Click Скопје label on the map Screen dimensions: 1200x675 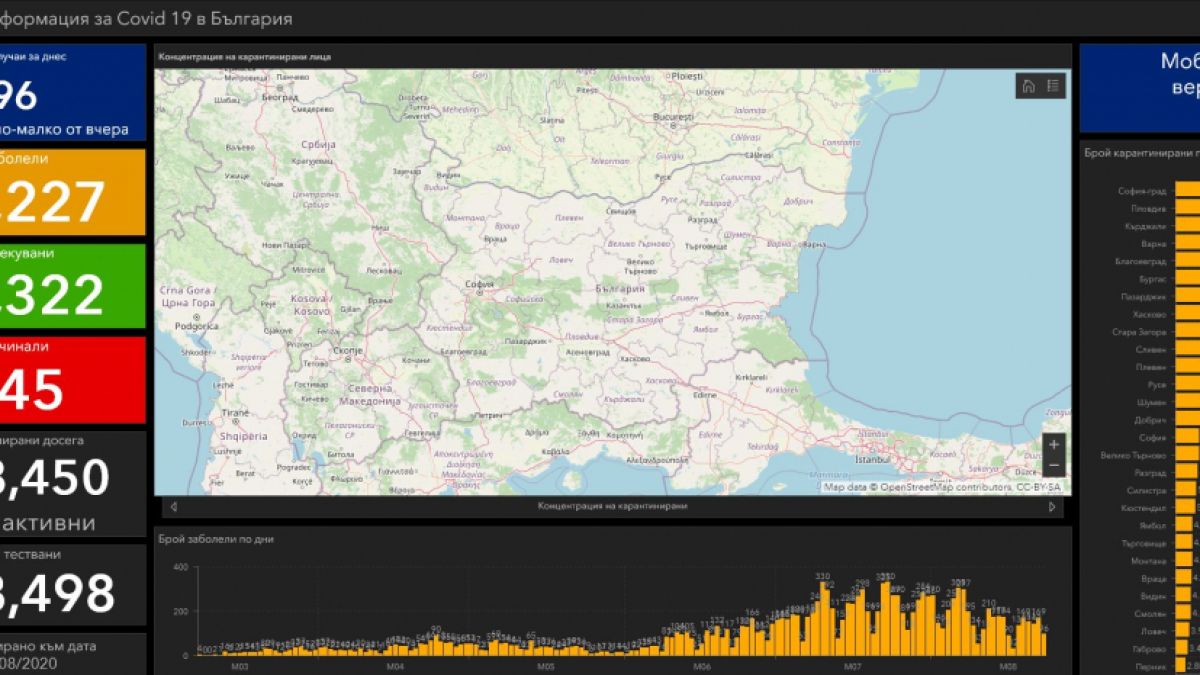coord(347,352)
